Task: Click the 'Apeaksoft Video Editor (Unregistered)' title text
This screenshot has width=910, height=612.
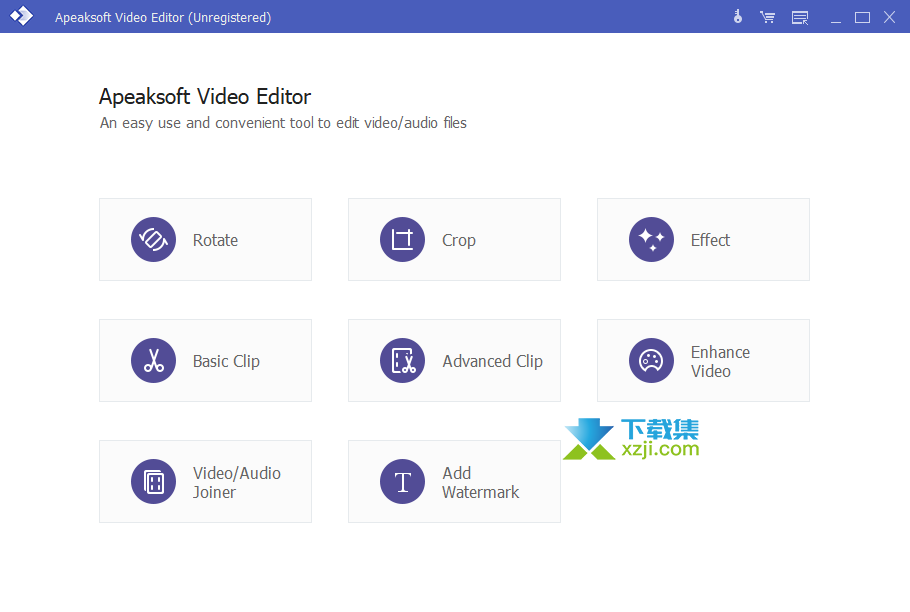Action: click(163, 17)
